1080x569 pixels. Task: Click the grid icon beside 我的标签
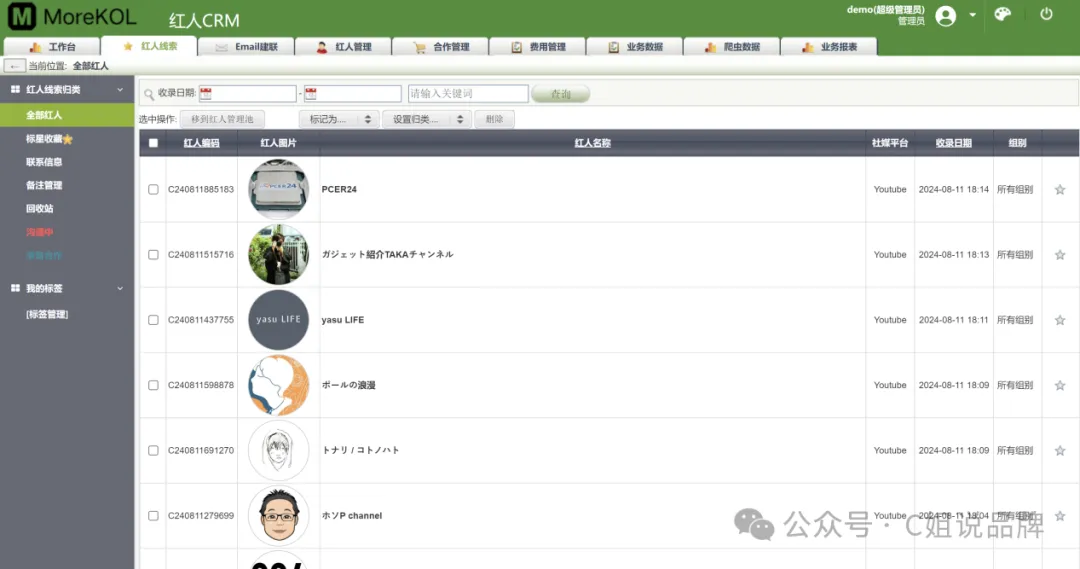click(x=15, y=288)
